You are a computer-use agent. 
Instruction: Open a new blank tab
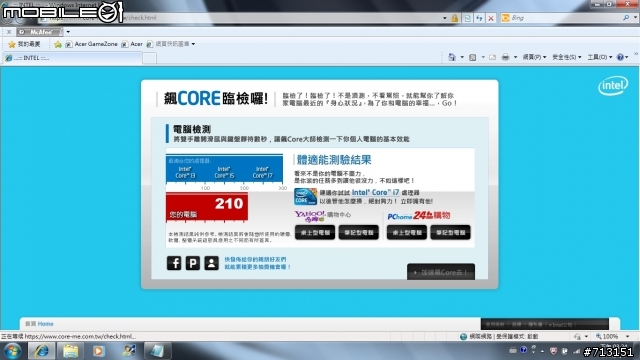coord(149,58)
